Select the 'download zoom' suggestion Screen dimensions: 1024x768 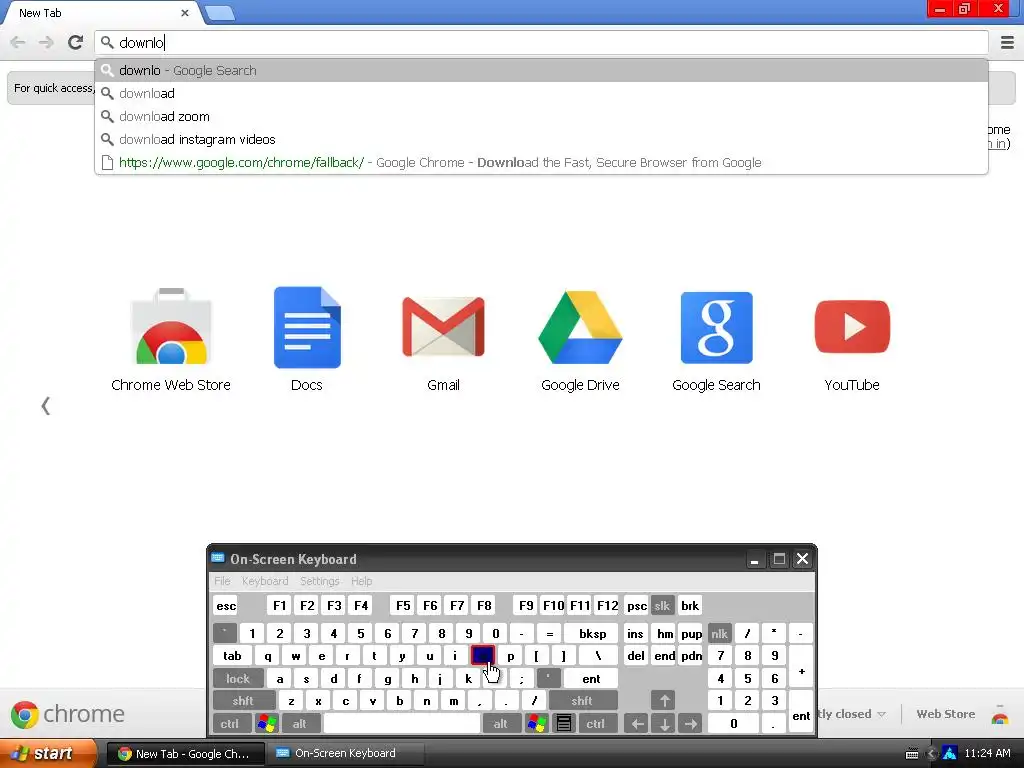(541, 116)
